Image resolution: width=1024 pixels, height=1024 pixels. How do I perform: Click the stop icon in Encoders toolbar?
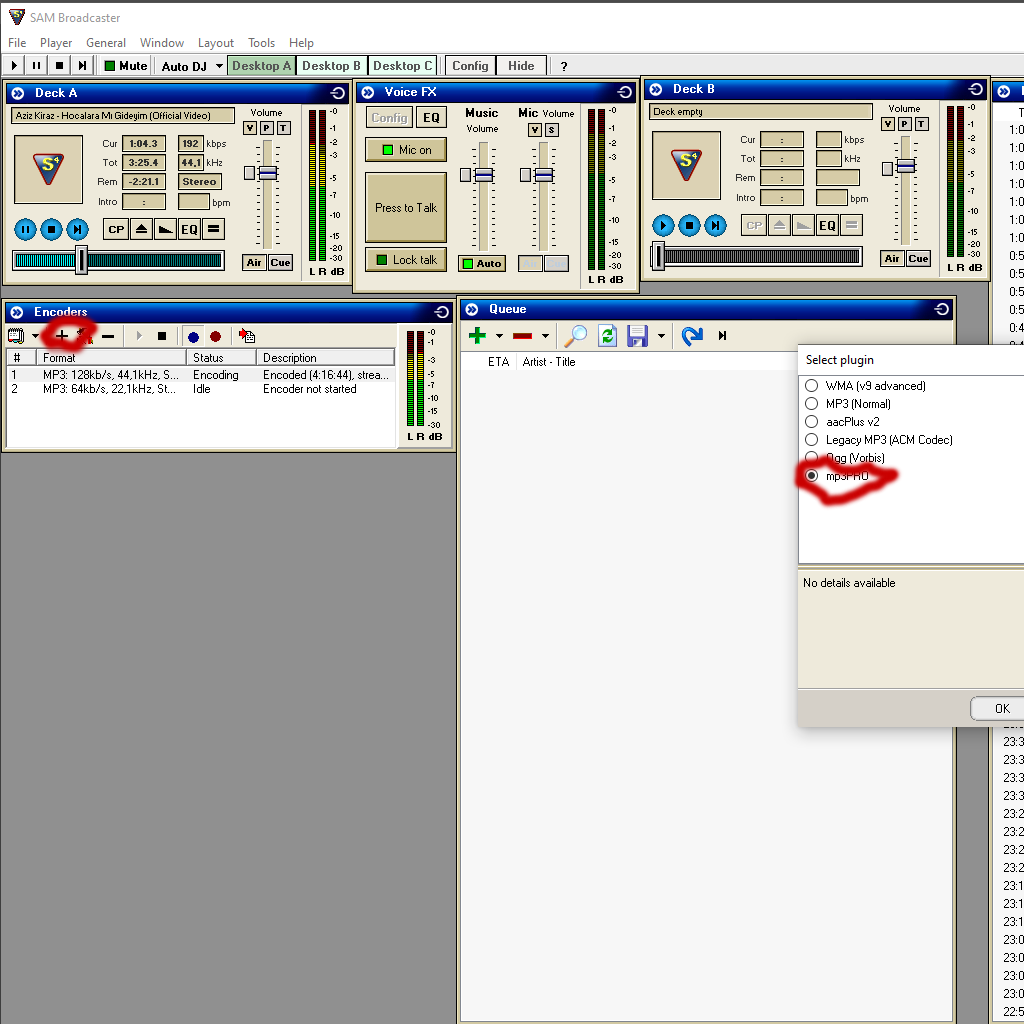click(162, 336)
